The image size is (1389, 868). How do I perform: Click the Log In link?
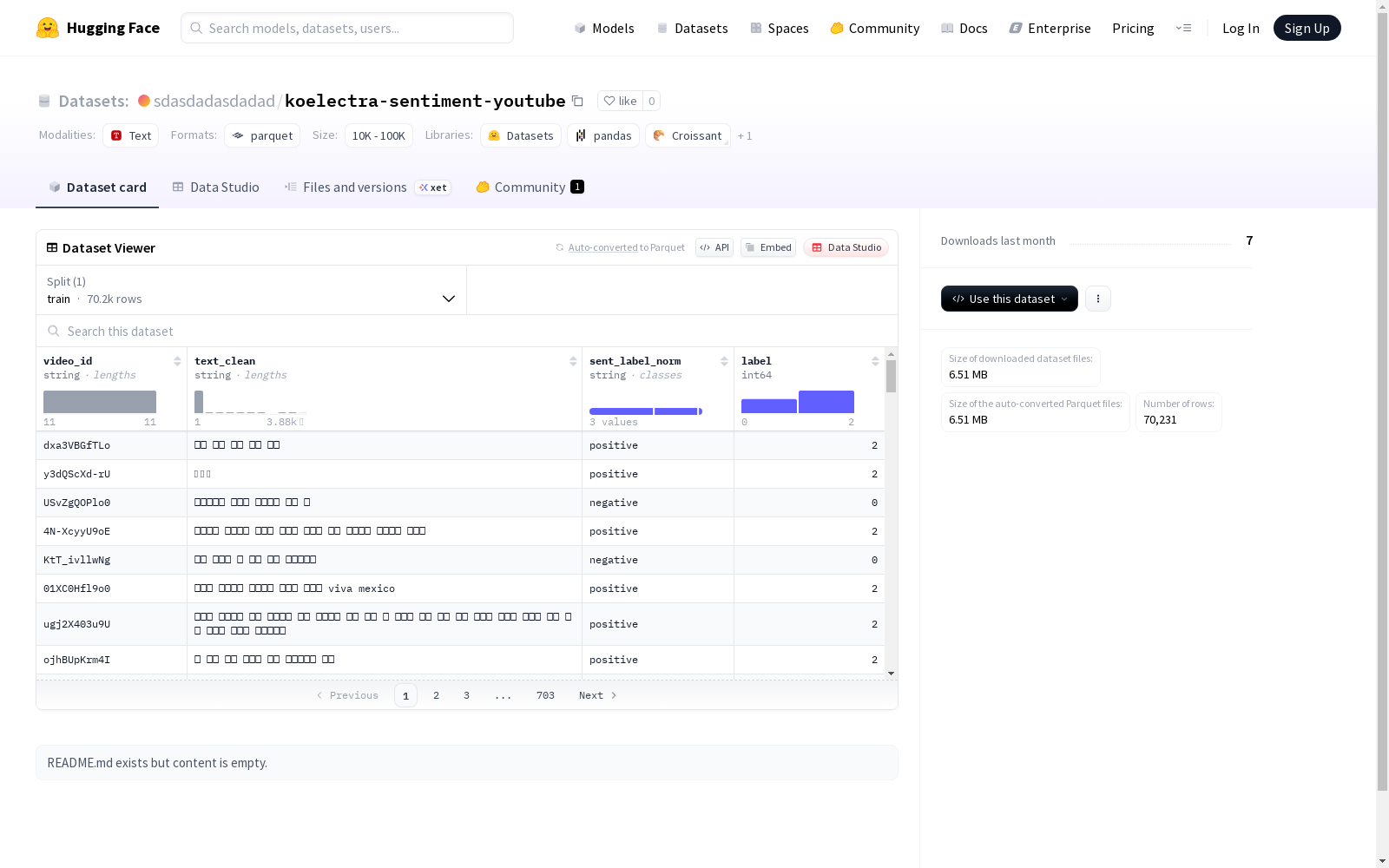pyautogui.click(x=1241, y=28)
